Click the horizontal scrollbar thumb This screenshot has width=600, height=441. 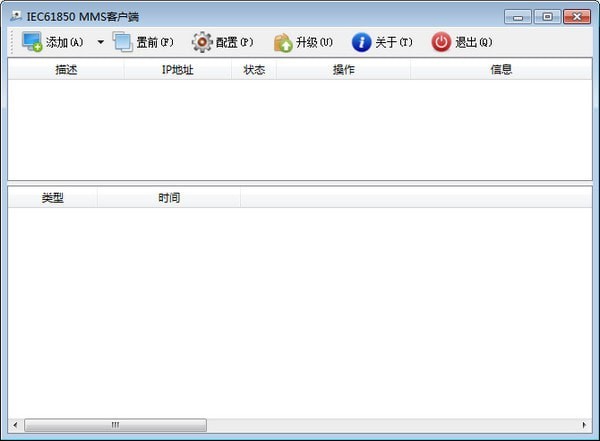(115, 425)
